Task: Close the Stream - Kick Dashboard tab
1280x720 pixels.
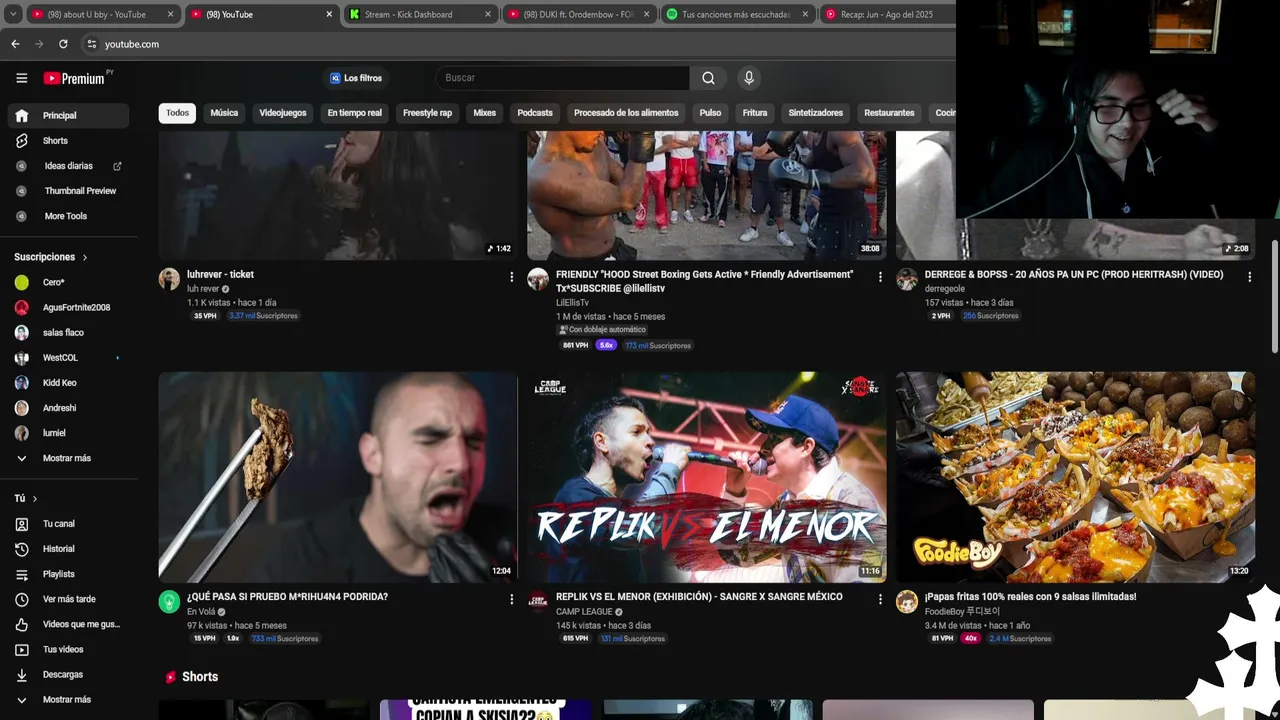Action: [x=488, y=14]
